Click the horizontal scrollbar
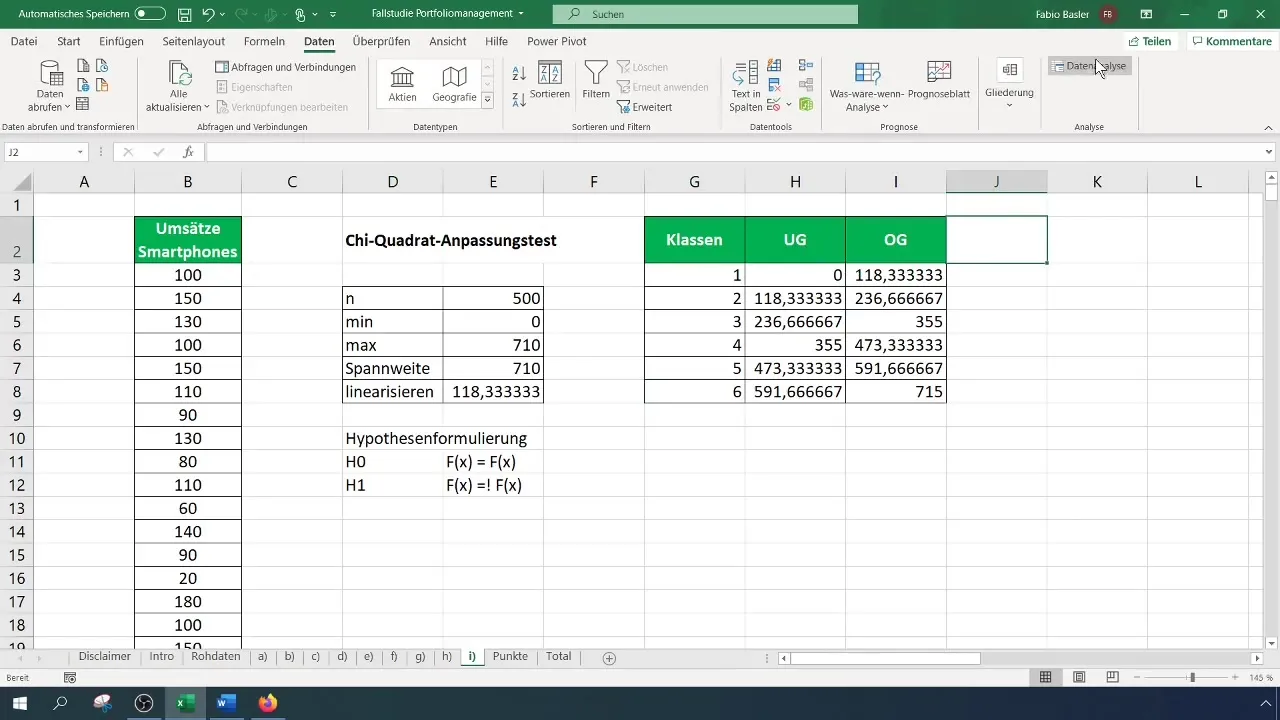The width and height of the screenshot is (1280, 720). (x=885, y=658)
